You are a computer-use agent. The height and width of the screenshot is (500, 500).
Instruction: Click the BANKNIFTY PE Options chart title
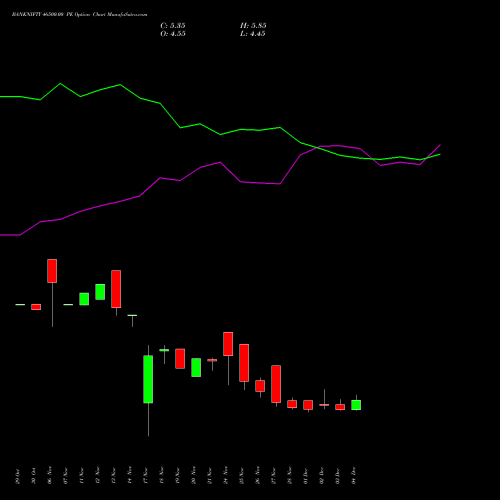[79, 15]
